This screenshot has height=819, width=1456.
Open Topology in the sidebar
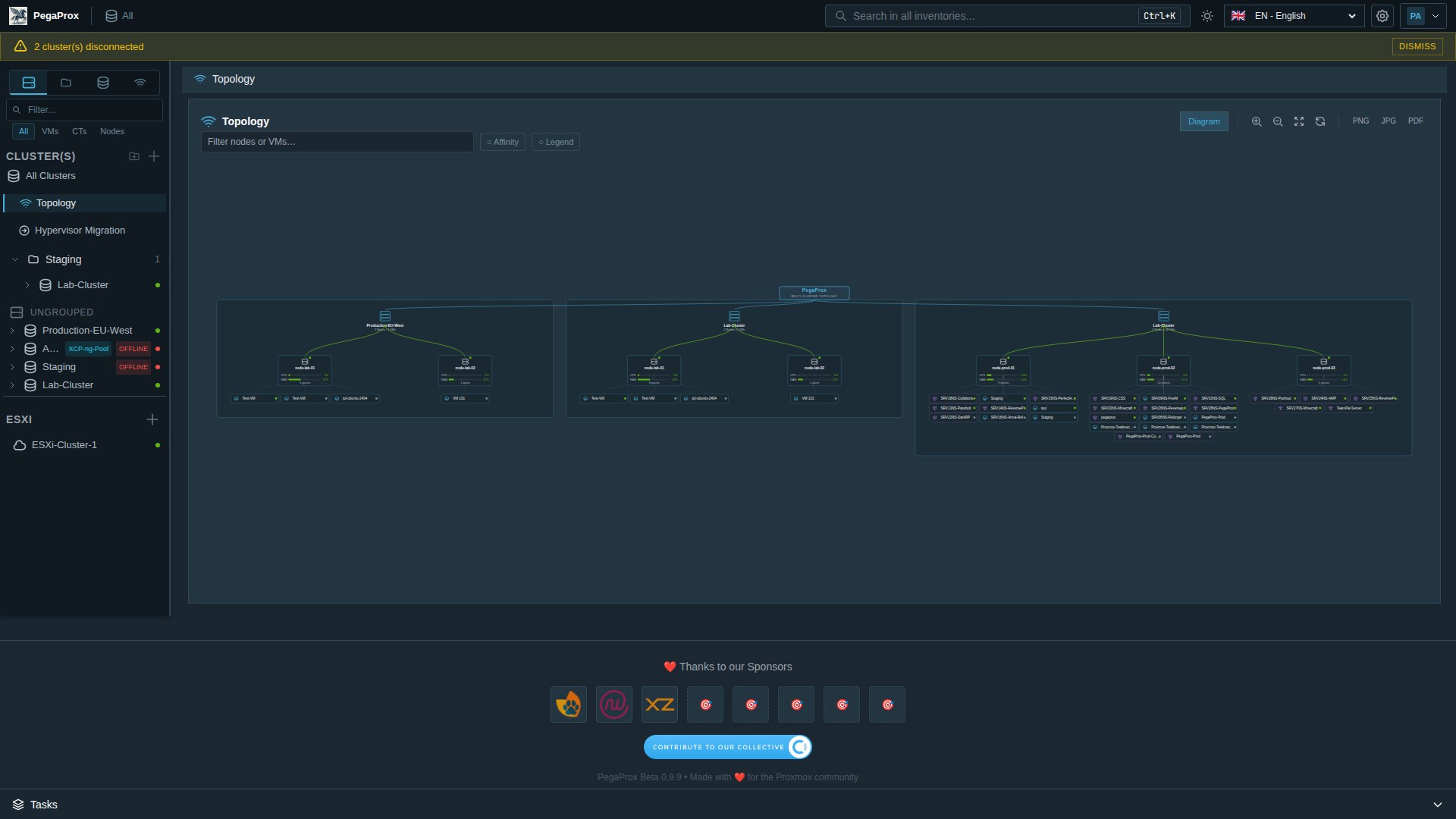pyautogui.click(x=84, y=203)
